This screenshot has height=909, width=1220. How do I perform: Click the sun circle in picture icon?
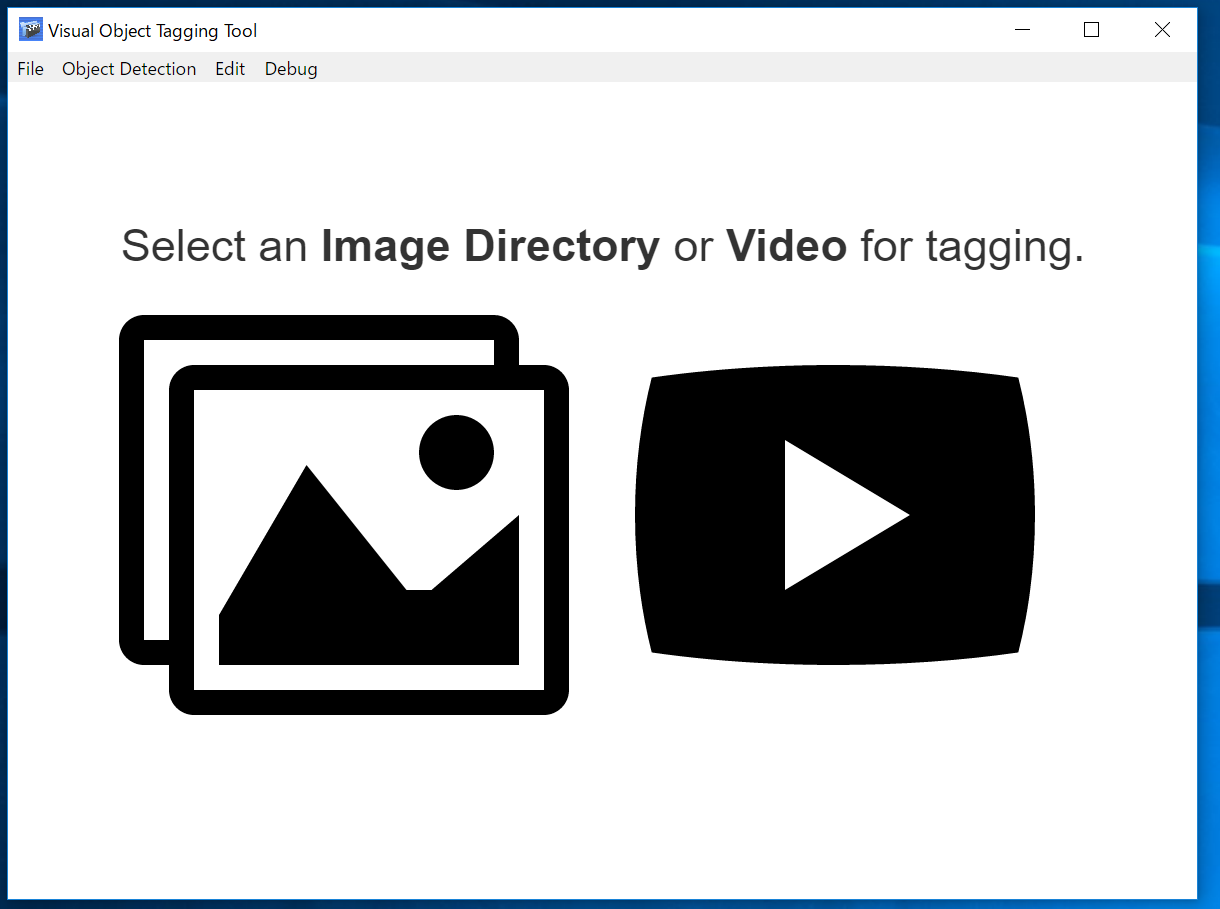[x=456, y=452]
